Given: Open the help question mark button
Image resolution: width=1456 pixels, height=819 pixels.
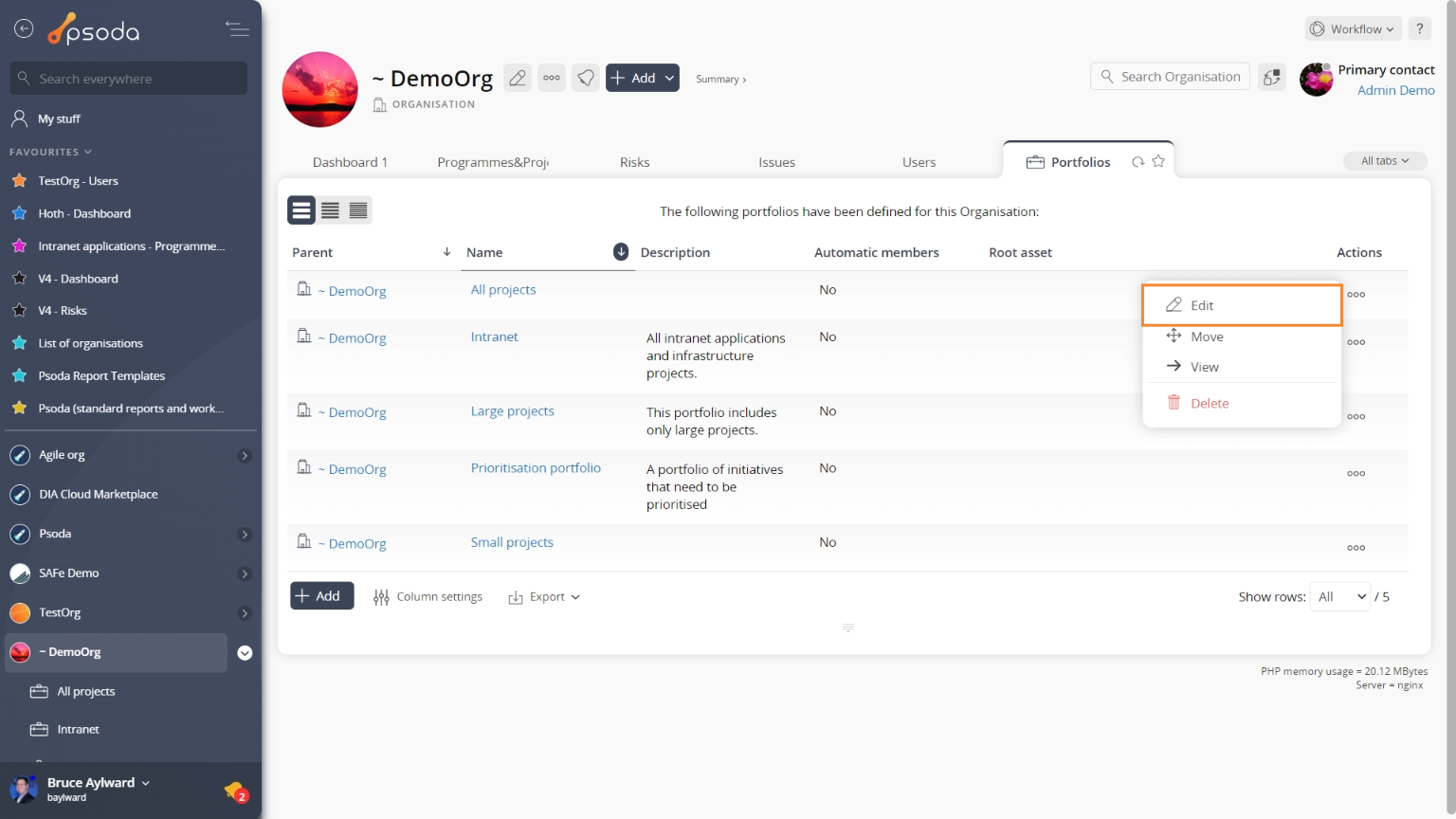Looking at the screenshot, I should pyautogui.click(x=1419, y=28).
